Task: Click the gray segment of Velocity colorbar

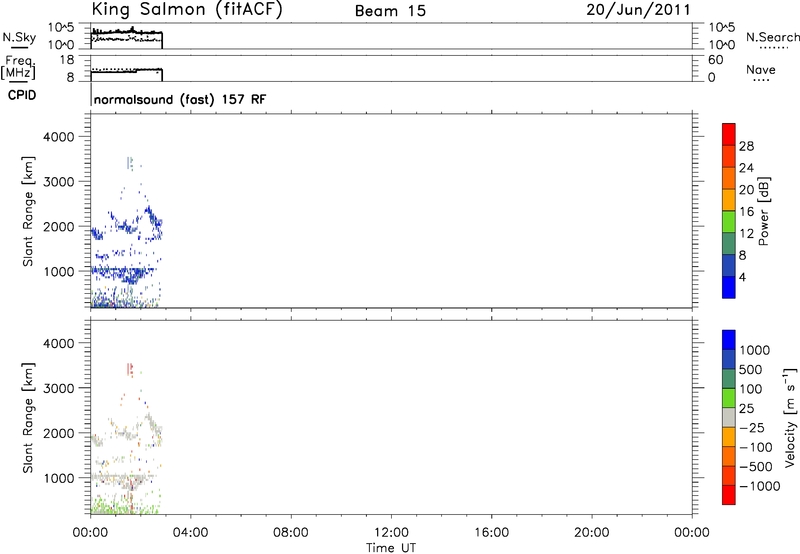Action: pyautogui.click(x=729, y=417)
